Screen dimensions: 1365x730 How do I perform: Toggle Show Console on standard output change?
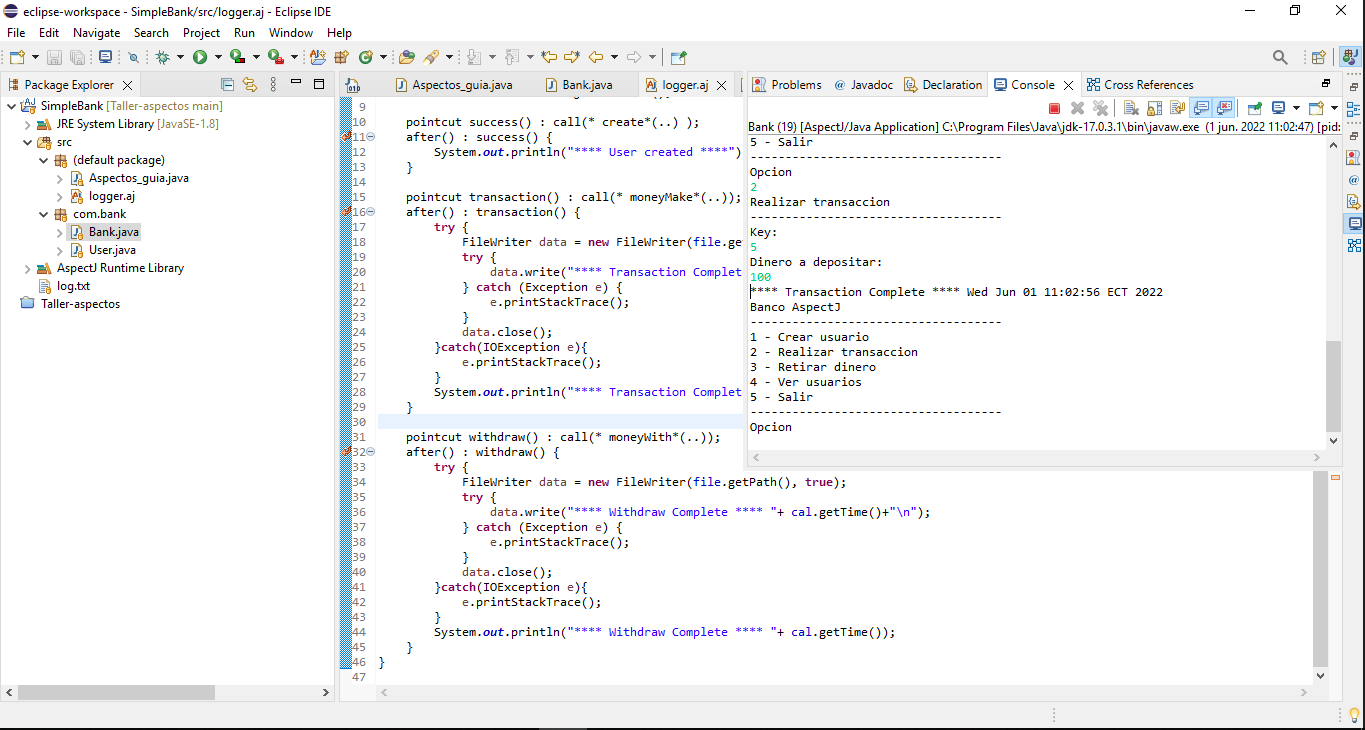[x=1201, y=108]
